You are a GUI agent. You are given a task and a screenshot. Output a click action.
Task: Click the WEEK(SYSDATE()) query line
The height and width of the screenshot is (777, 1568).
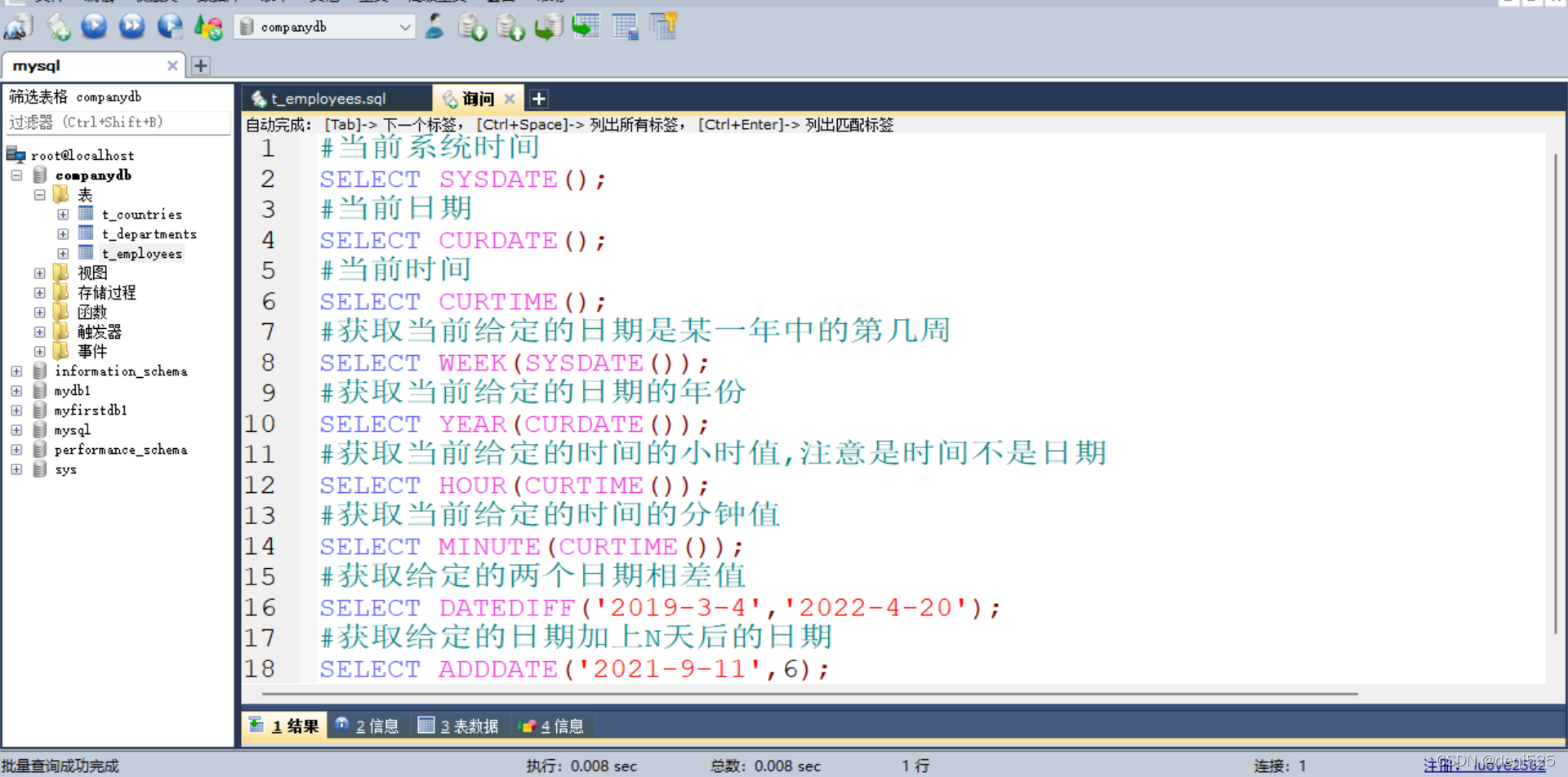[x=514, y=363]
